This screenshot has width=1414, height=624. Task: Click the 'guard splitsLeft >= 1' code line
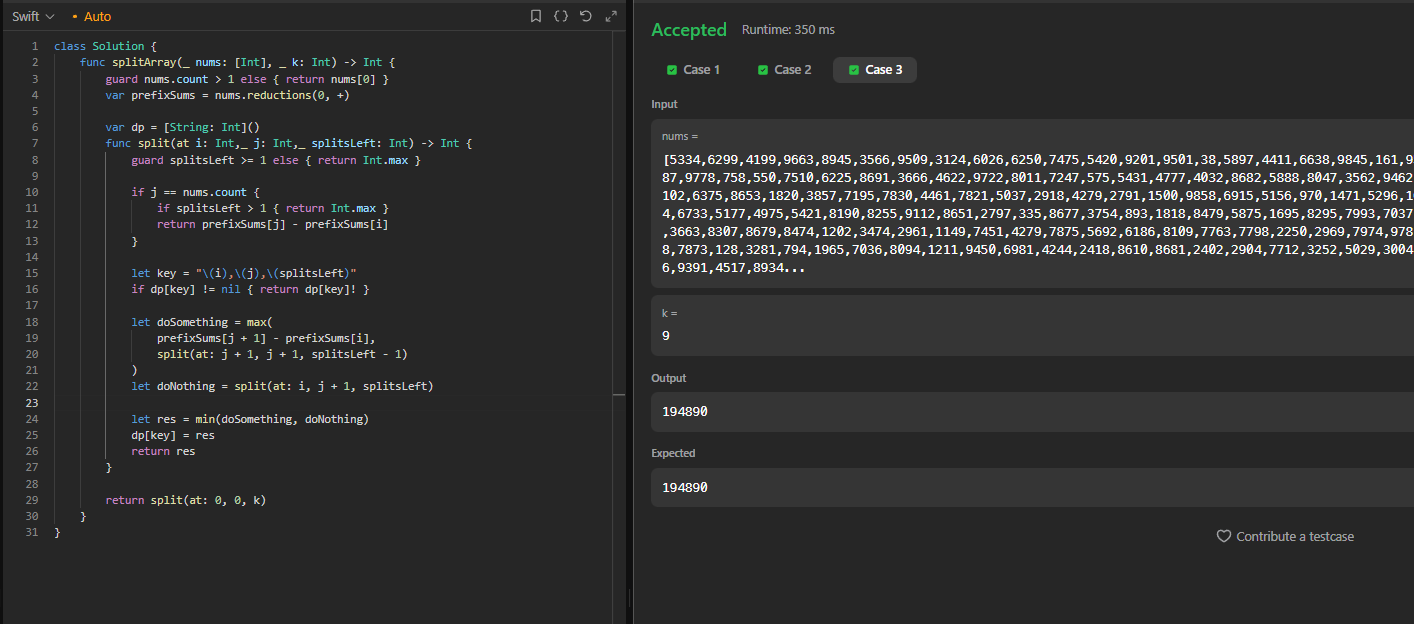[x=276, y=160]
